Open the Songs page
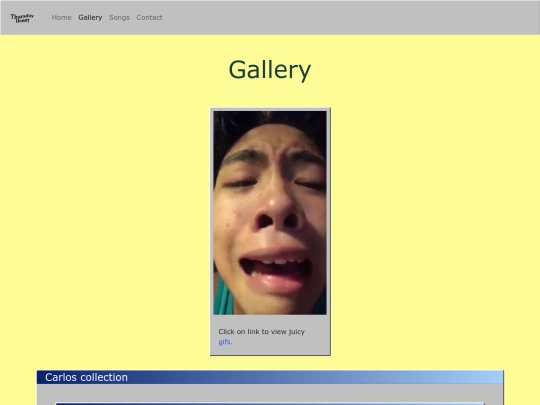Screen dimensions: 540x405 point(119,18)
